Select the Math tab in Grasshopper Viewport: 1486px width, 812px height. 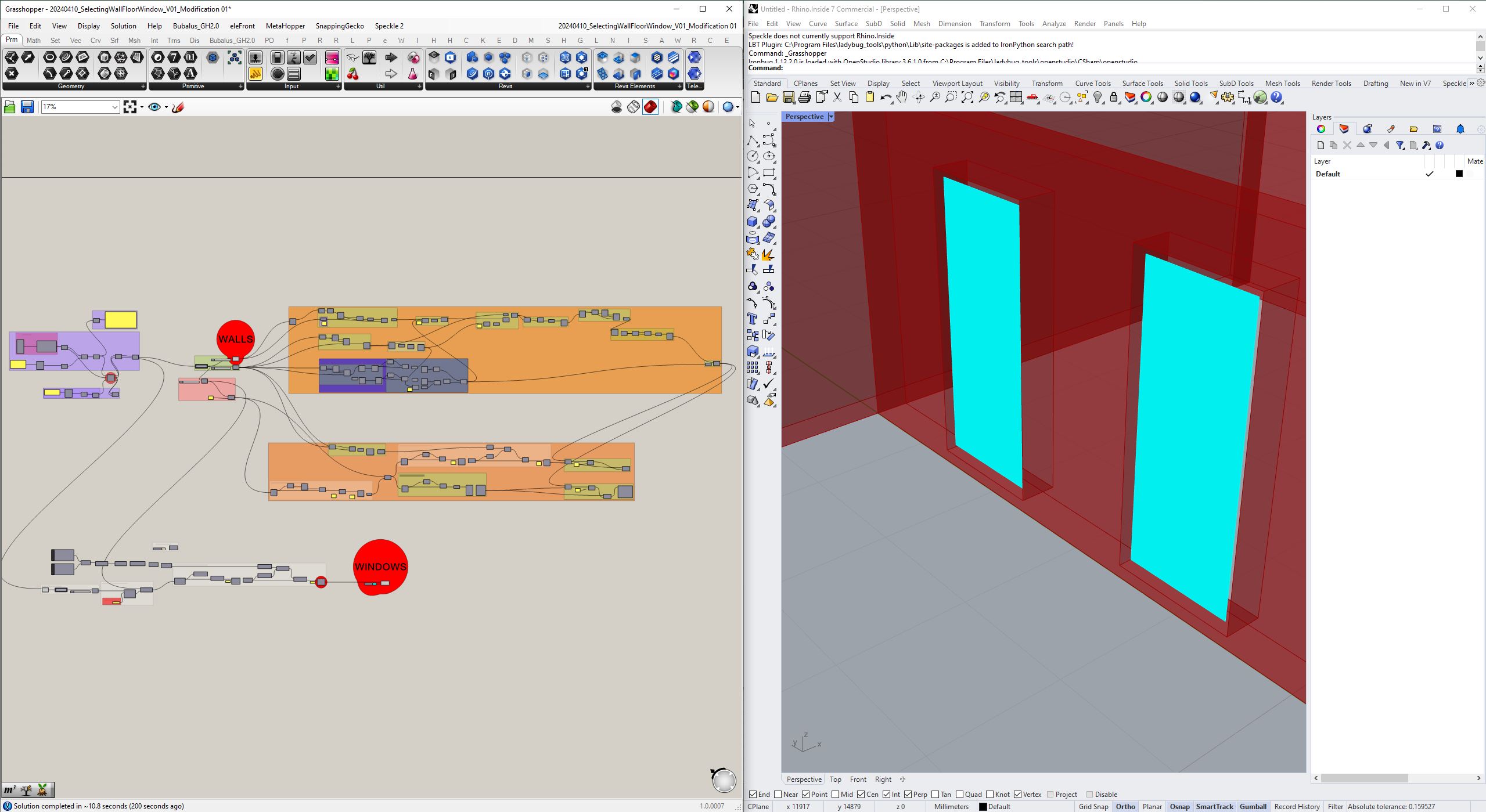point(34,41)
